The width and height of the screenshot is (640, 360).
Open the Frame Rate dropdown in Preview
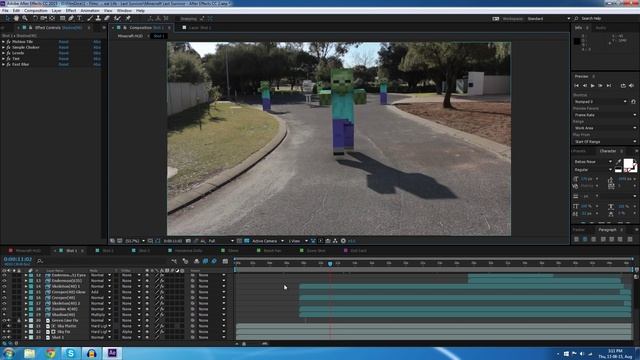(605, 115)
